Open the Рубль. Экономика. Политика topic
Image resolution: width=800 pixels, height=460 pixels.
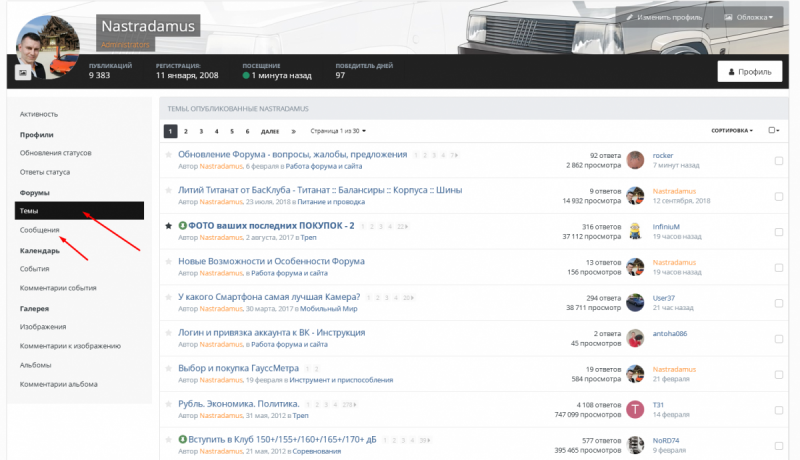click(238, 404)
